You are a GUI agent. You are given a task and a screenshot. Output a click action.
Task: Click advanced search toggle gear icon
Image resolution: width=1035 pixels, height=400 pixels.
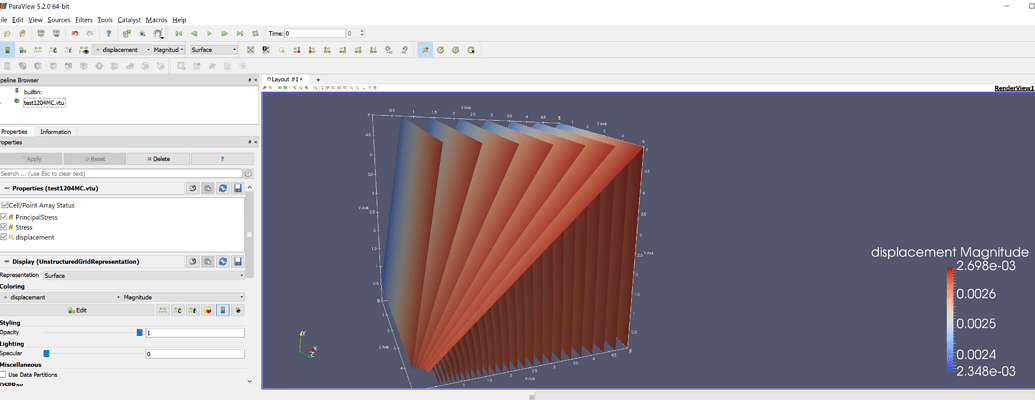[248, 174]
